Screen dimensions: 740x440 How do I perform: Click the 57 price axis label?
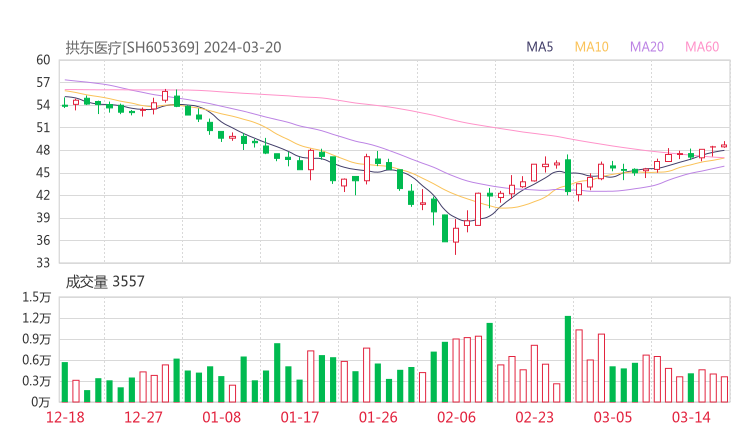click(x=43, y=83)
